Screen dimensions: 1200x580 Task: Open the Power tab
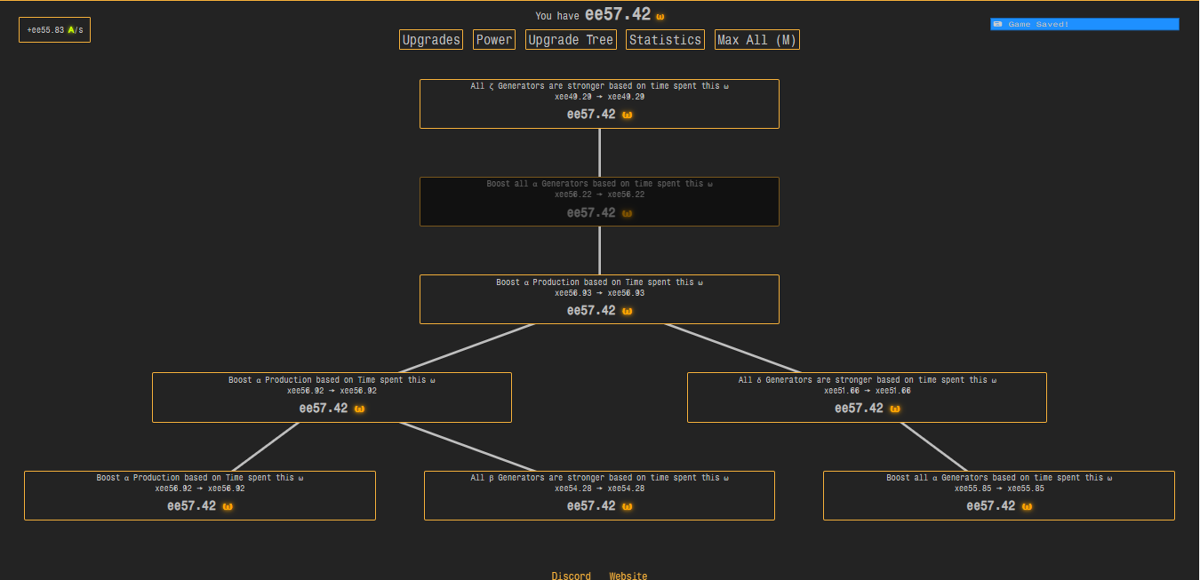(494, 39)
